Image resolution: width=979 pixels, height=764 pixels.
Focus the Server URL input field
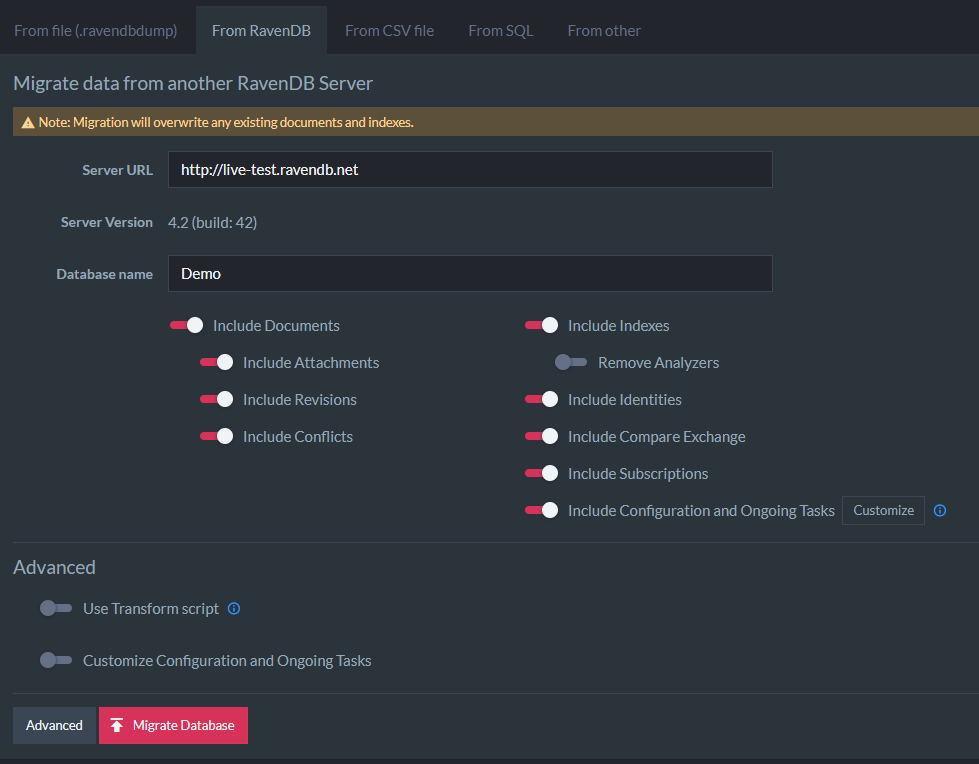pos(470,169)
